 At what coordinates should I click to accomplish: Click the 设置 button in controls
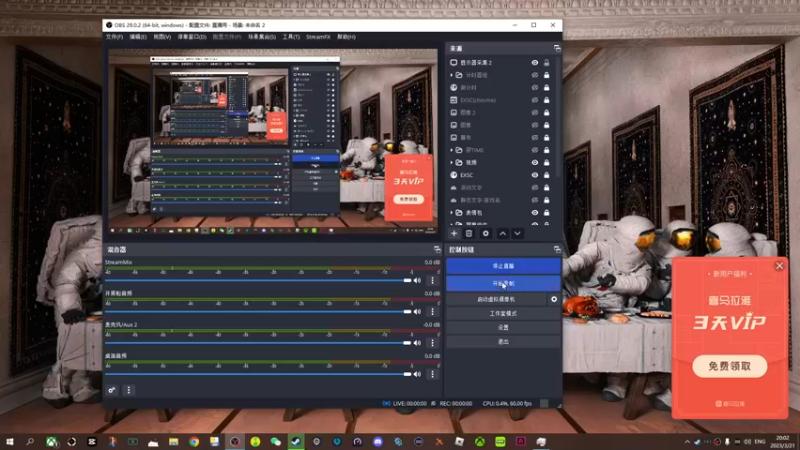click(x=503, y=328)
